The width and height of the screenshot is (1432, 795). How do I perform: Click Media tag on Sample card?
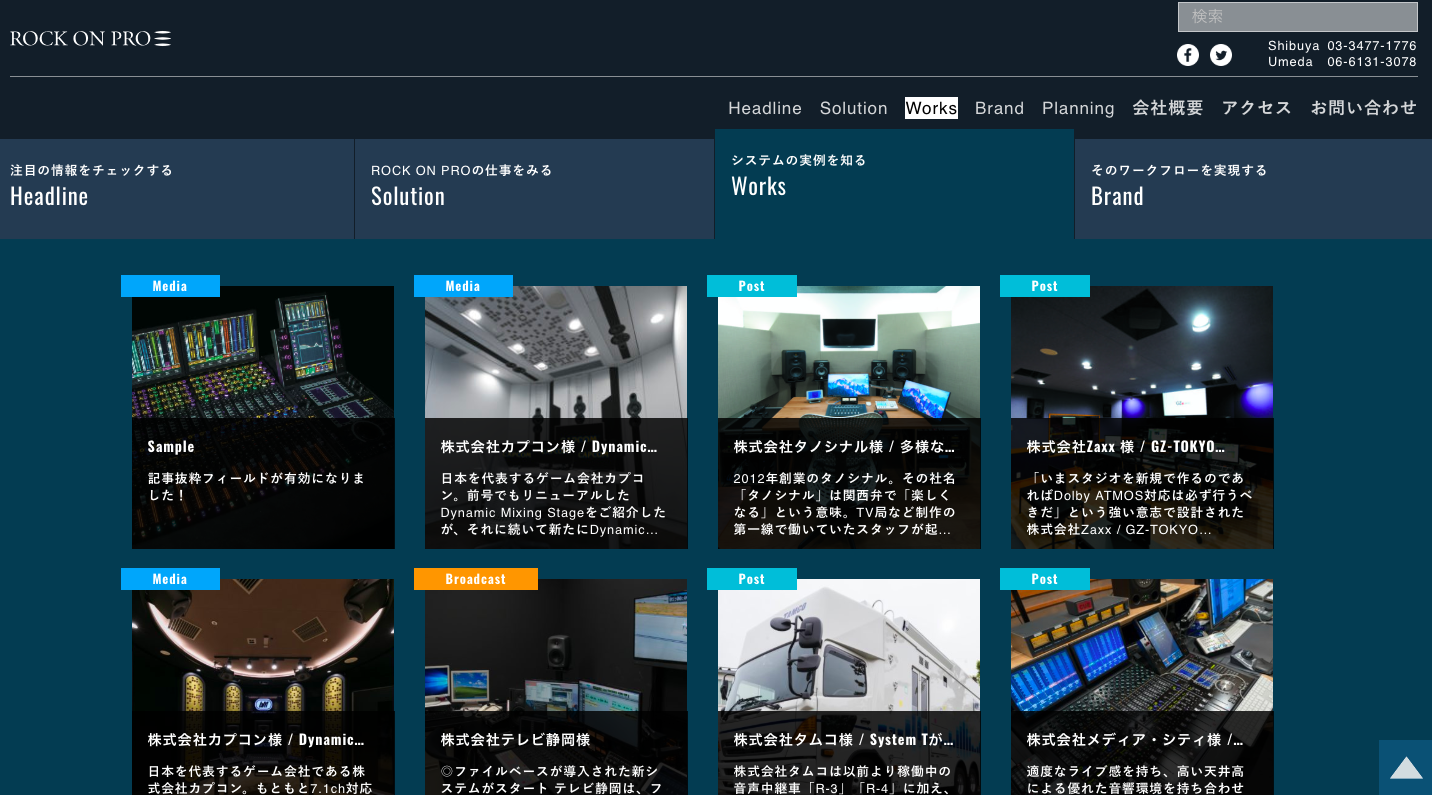[170, 286]
